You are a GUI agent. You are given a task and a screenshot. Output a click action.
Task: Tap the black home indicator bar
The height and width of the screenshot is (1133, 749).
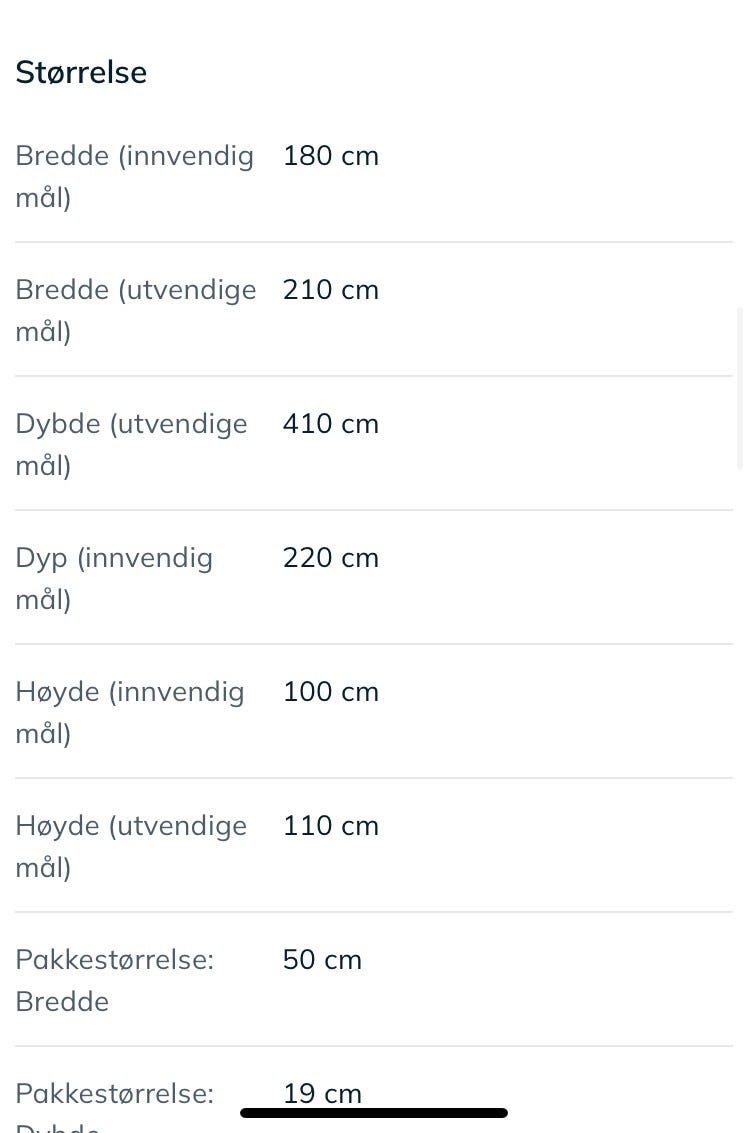[x=374, y=1113]
